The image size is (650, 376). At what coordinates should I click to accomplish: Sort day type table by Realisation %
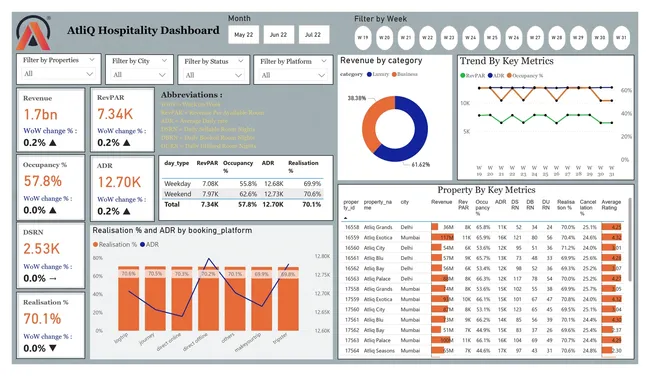coord(303,167)
